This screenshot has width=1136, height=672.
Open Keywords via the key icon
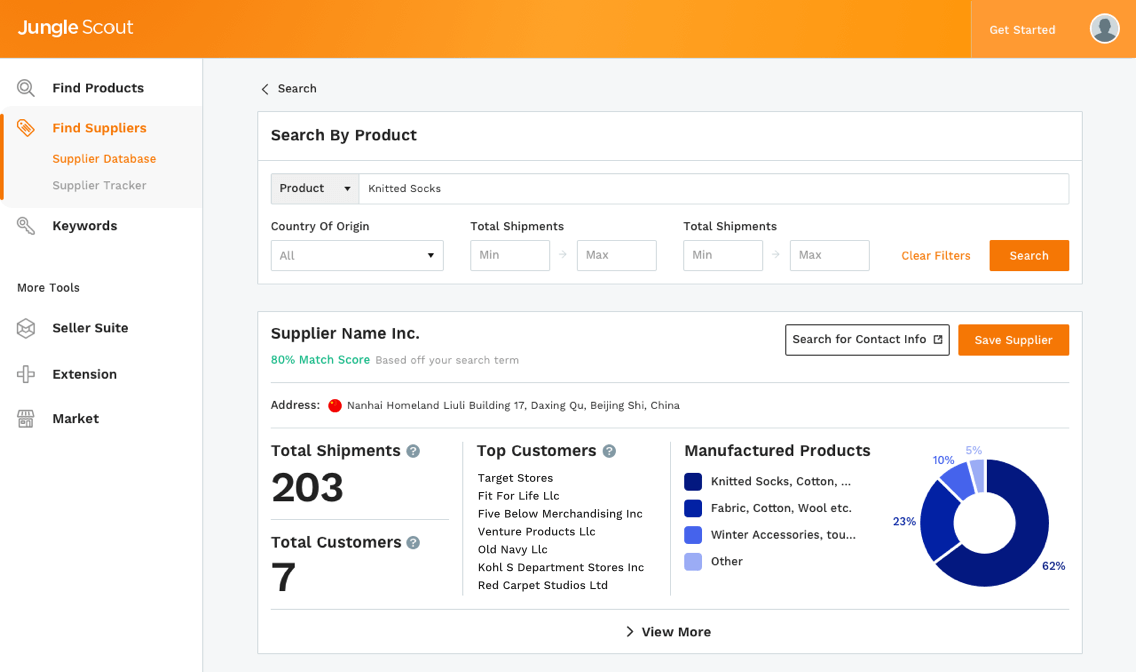coord(28,225)
